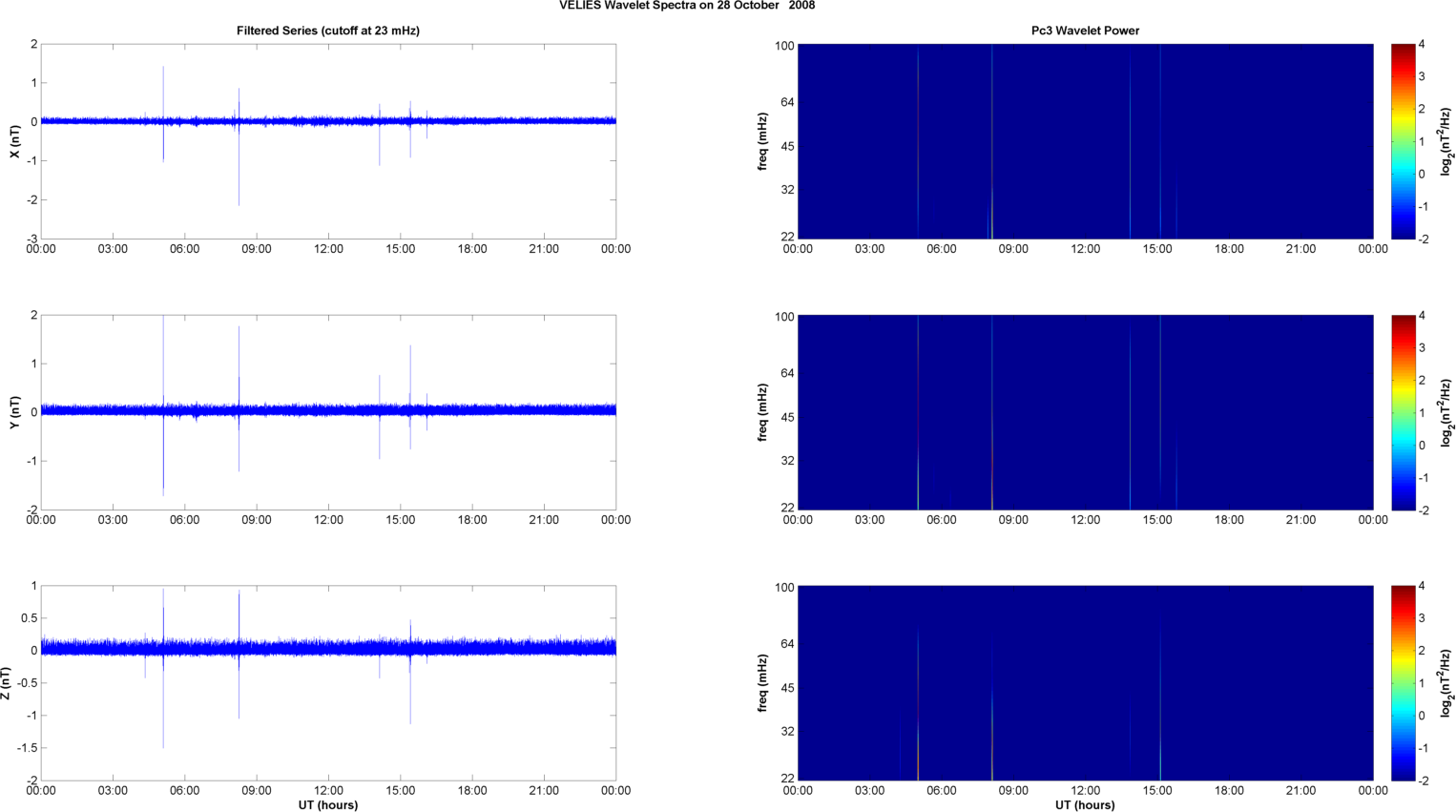1456x812 pixels.
Task: Click '03:00' tick under the middle wavelet panel
Action: coord(869,520)
